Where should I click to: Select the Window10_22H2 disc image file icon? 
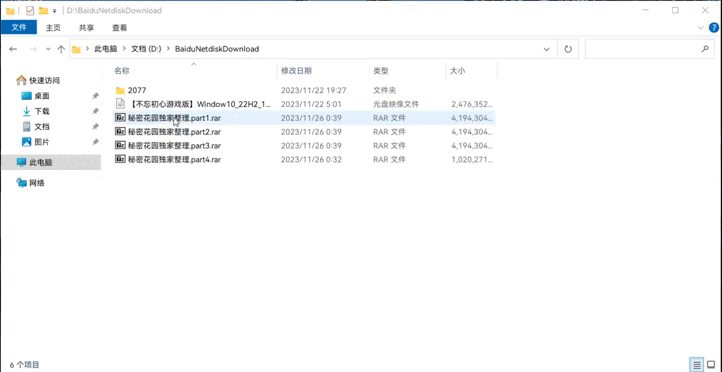click(120, 104)
